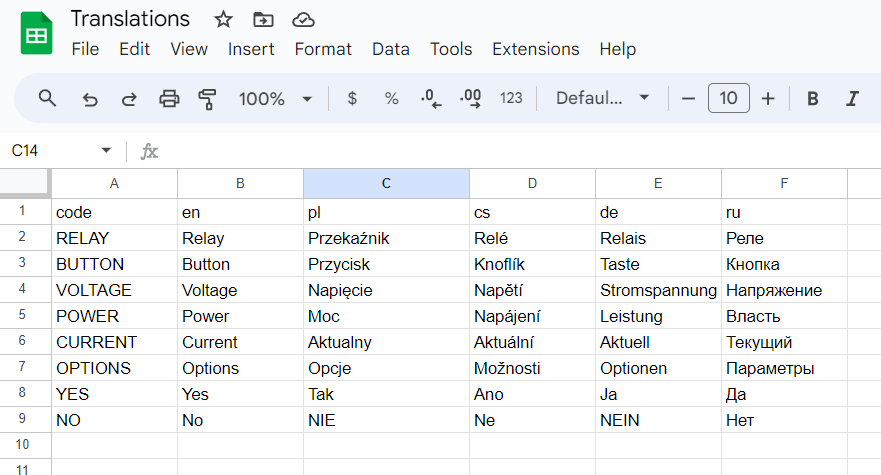Format as currency with dollar icon

352,98
